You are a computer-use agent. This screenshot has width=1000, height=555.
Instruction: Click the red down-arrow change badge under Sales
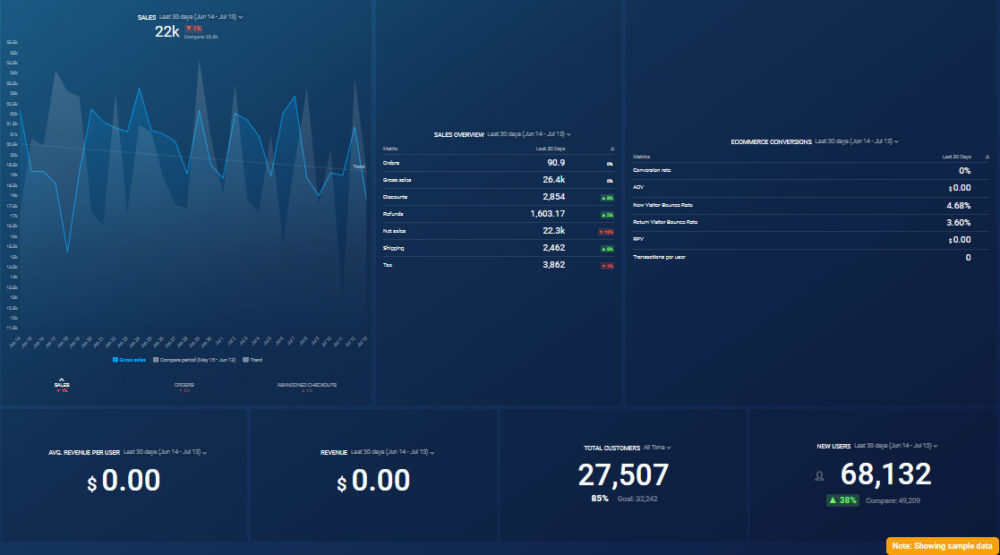(x=192, y=29)
